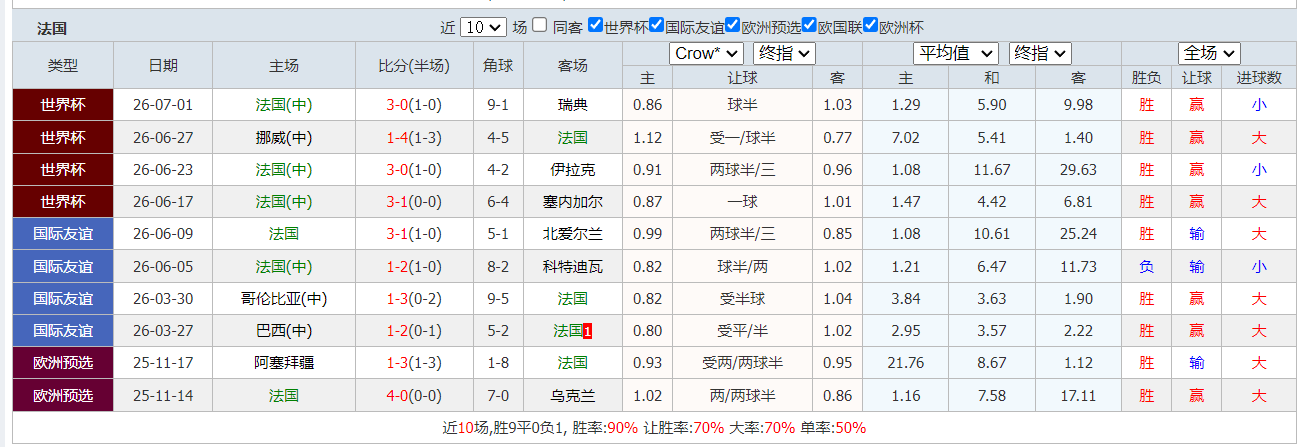The image size is (1298, 447).
Task: Open score 1-3(1-3) for 阿塞拜疆 match
Action: click(x=413, y=362)
